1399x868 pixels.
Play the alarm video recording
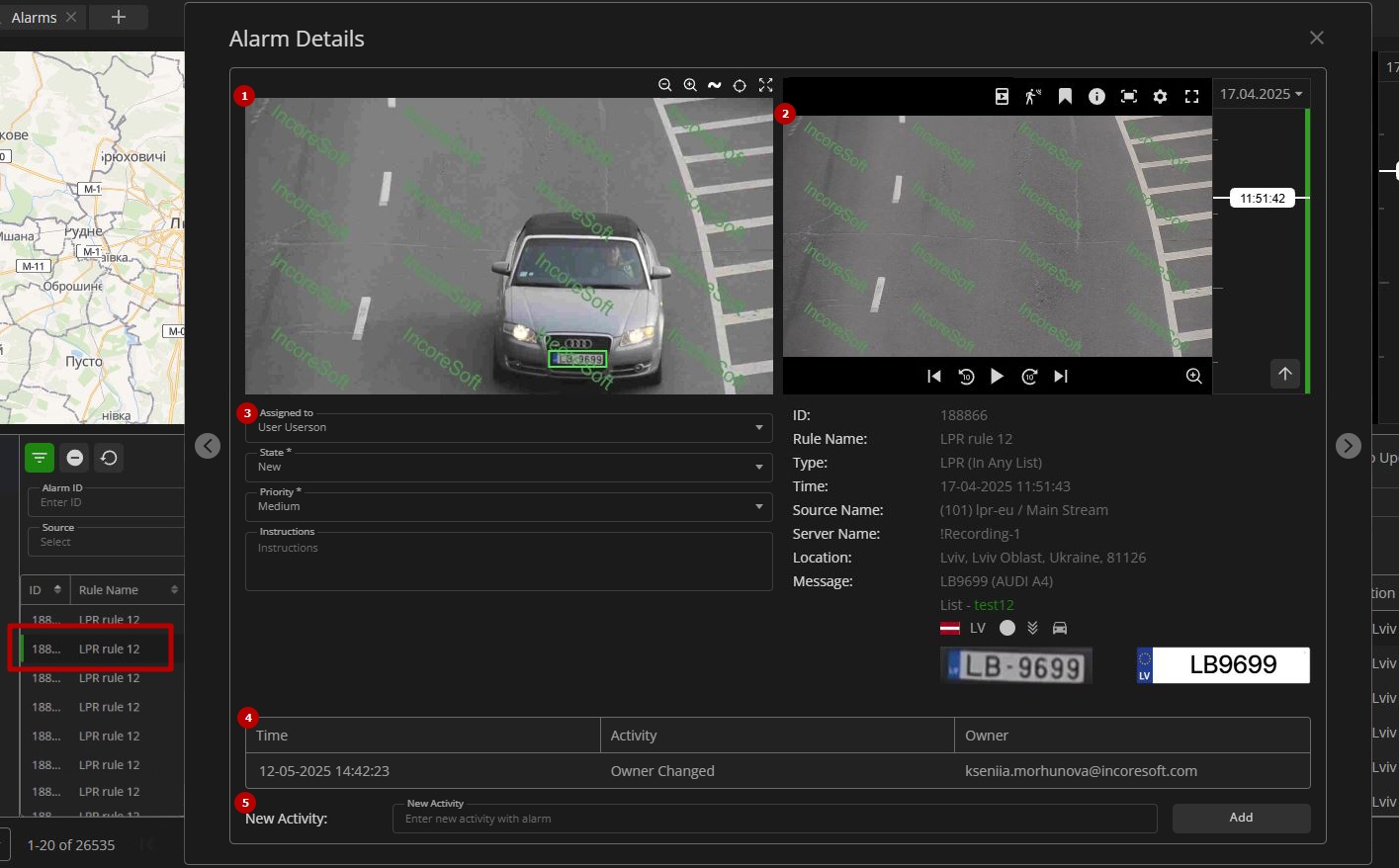[x=997, y=376]
